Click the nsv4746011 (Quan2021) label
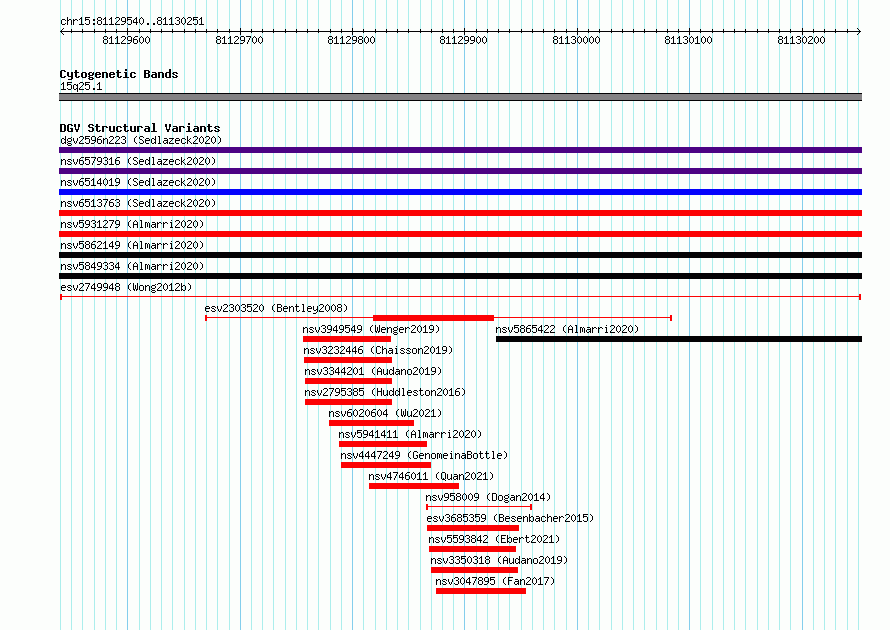This screenshot has height=630, width=890. (431, 476)
